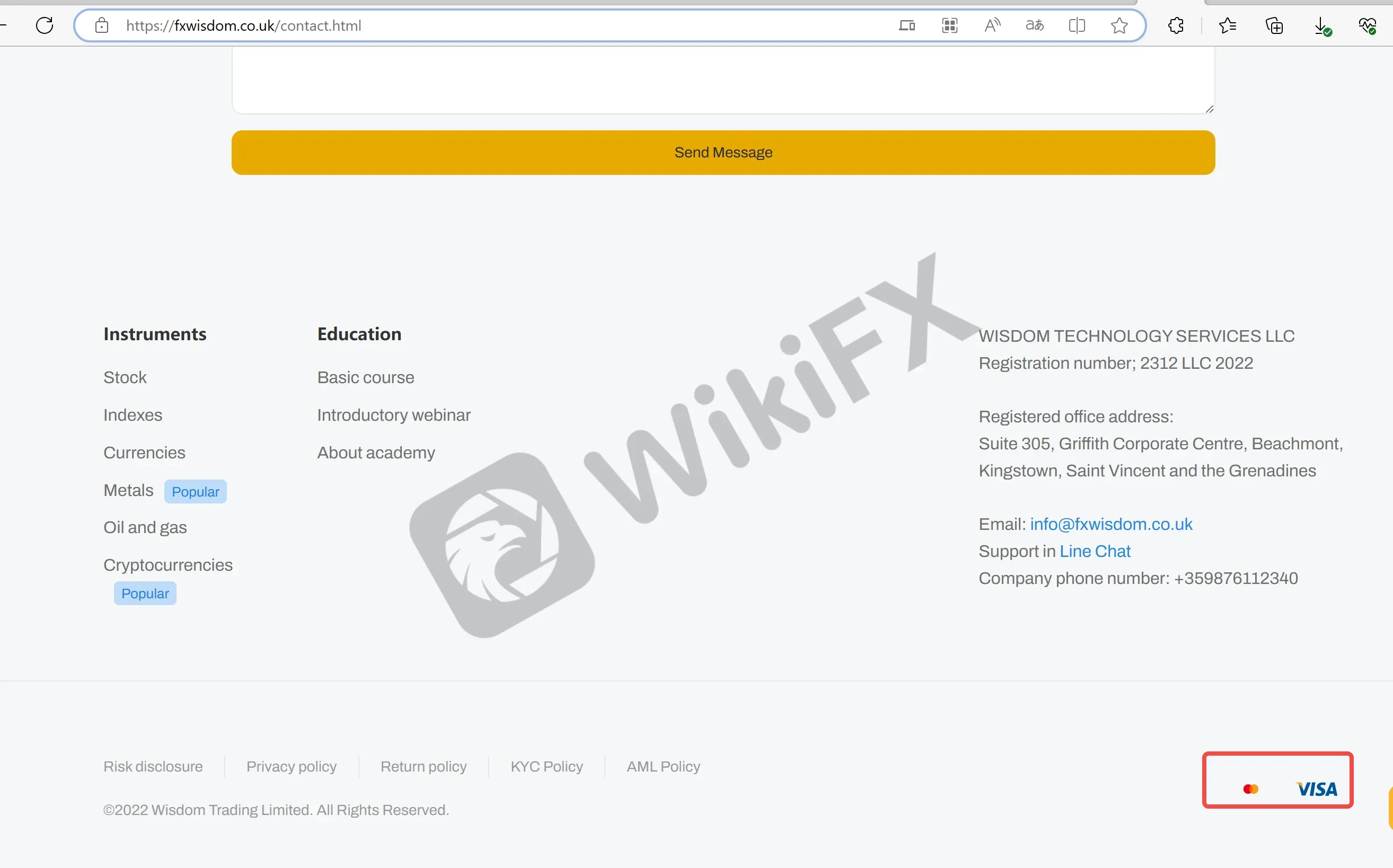Screen dimensions: 1393x868
Task: Click inside the message text area
Action: (x=723, y=80)
